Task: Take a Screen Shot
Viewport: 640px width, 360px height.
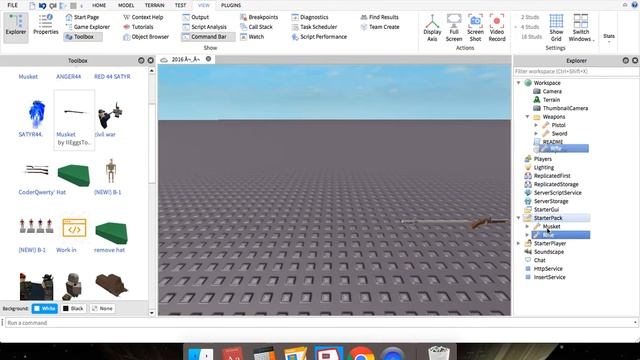Action: 476,28
